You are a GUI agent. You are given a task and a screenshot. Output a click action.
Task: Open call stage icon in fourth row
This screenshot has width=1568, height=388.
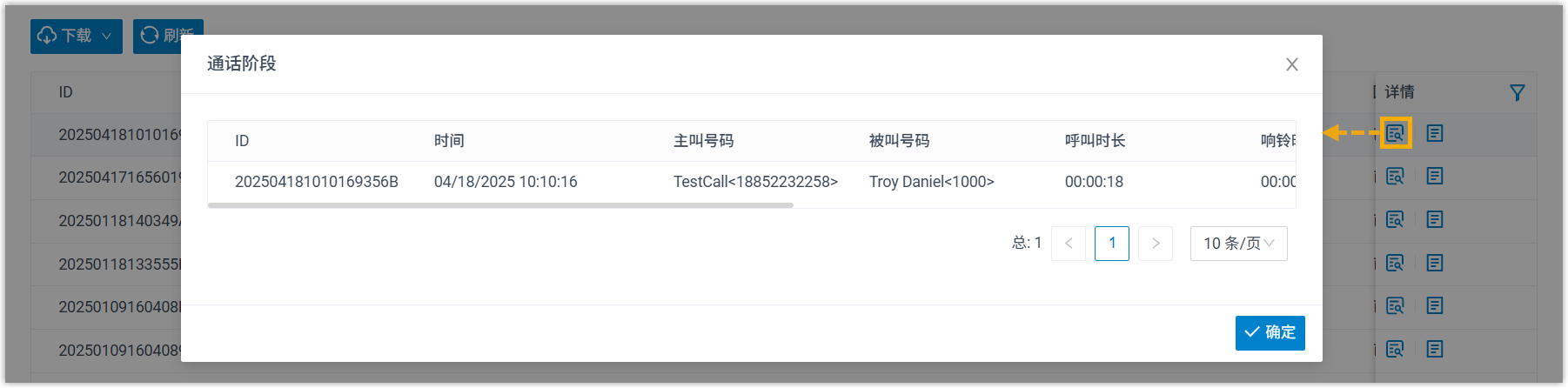click(1395, 263)
